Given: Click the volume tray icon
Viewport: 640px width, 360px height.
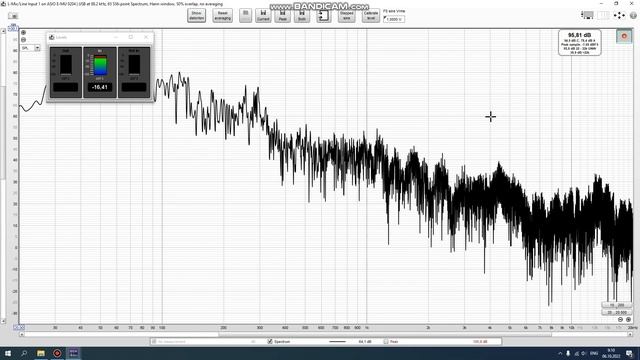Looking at the screenshot, I should pos(584,353).
